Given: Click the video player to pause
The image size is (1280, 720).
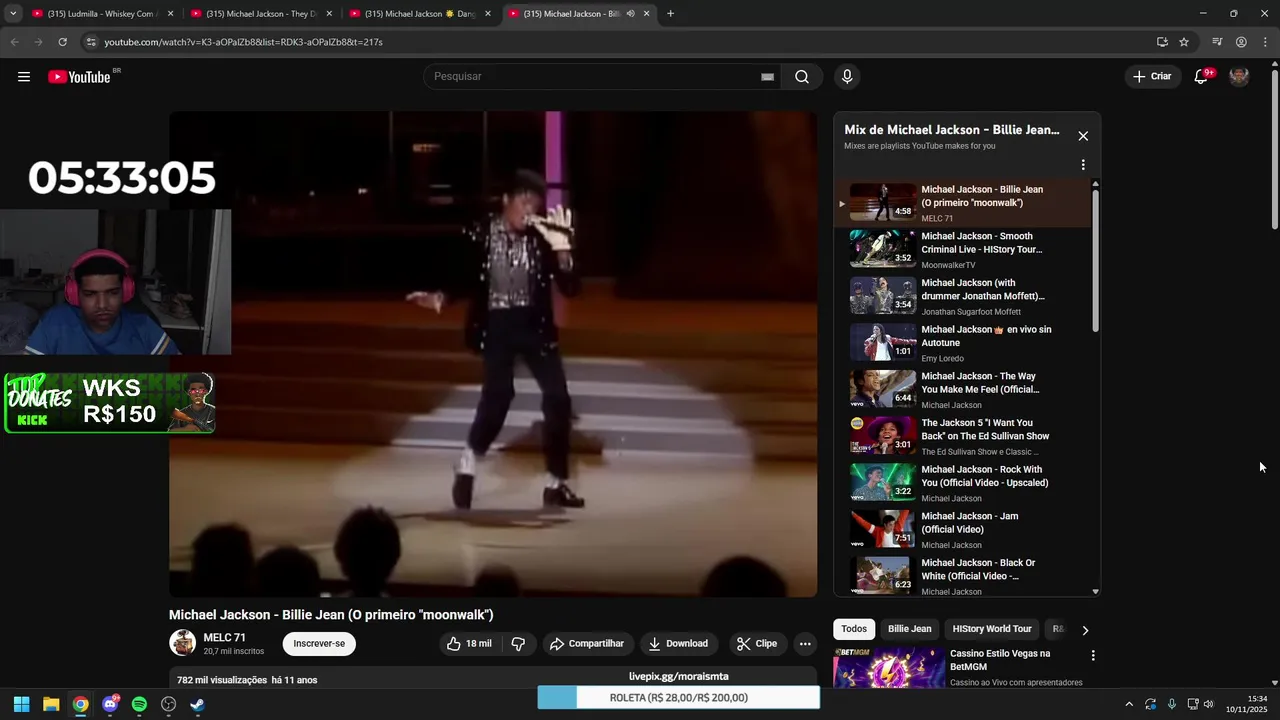Looking at the screenshot, I should tap(493, 354).
